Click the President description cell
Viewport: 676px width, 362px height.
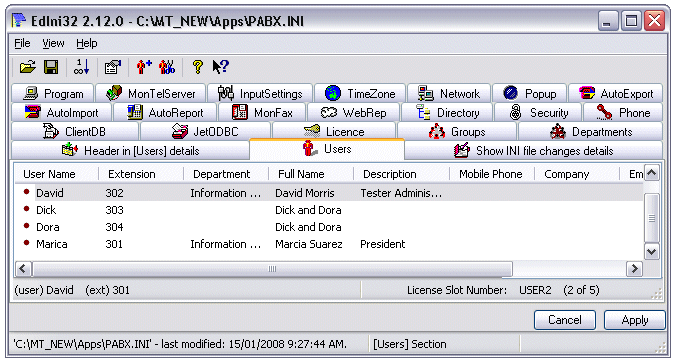(x=382, y=244)
